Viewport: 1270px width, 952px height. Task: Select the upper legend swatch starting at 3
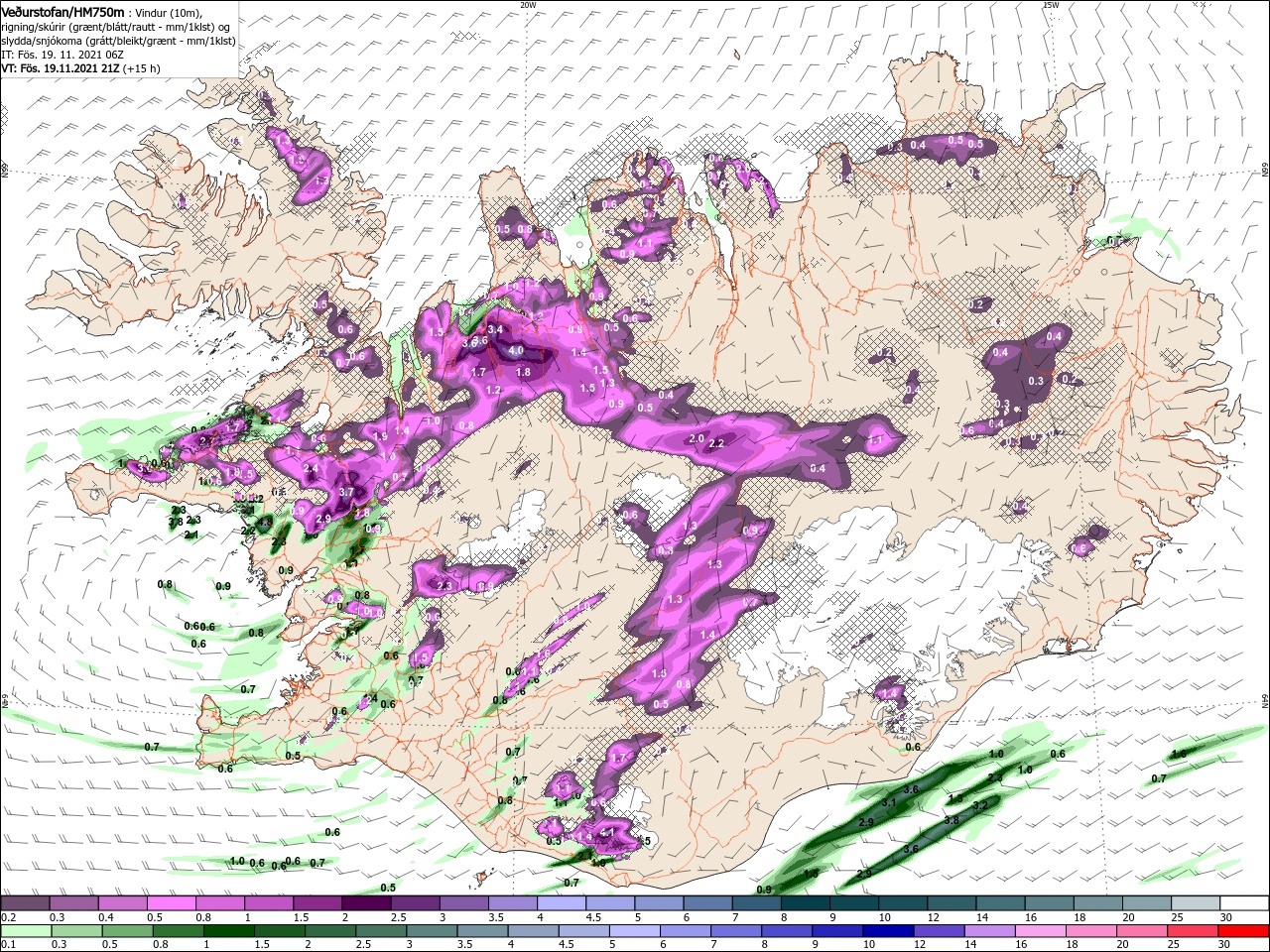(463, 903)
